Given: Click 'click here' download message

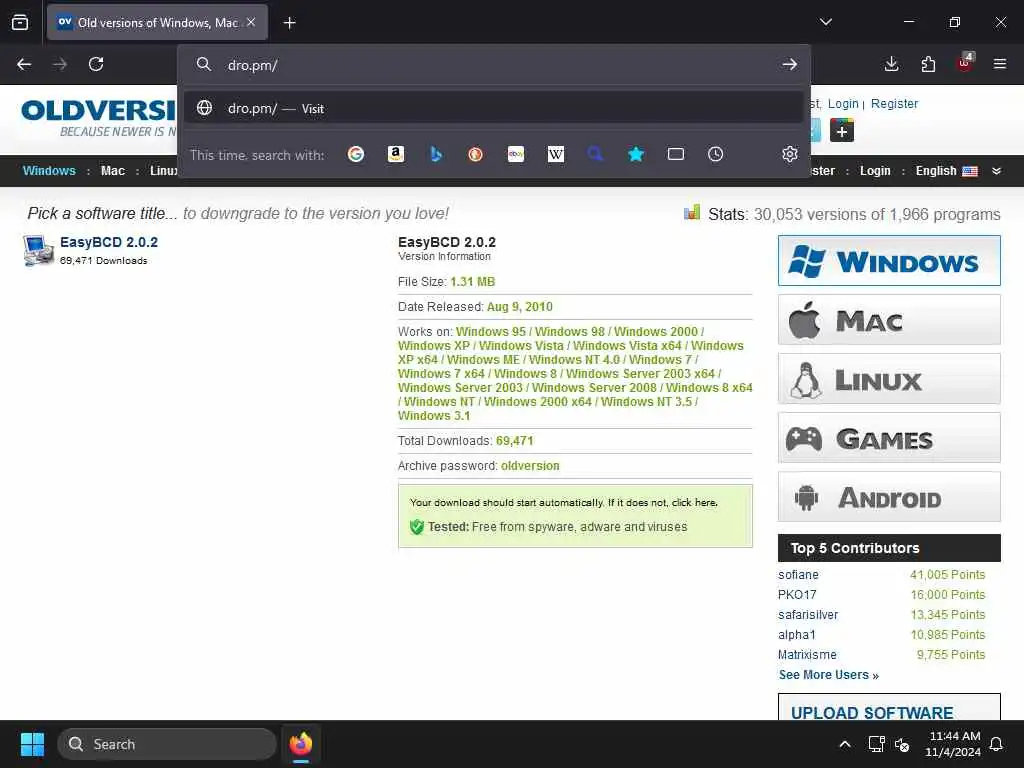Looking at the screenshot, I should [x=694, y=503].
